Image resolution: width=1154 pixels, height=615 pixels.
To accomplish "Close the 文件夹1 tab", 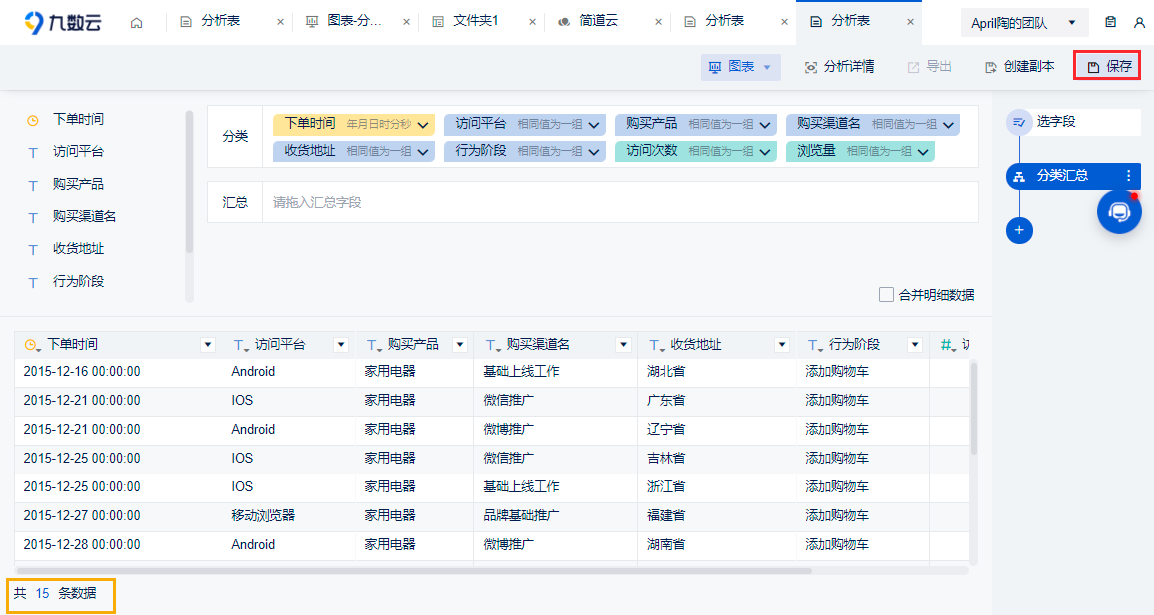I will pos(532,22).
